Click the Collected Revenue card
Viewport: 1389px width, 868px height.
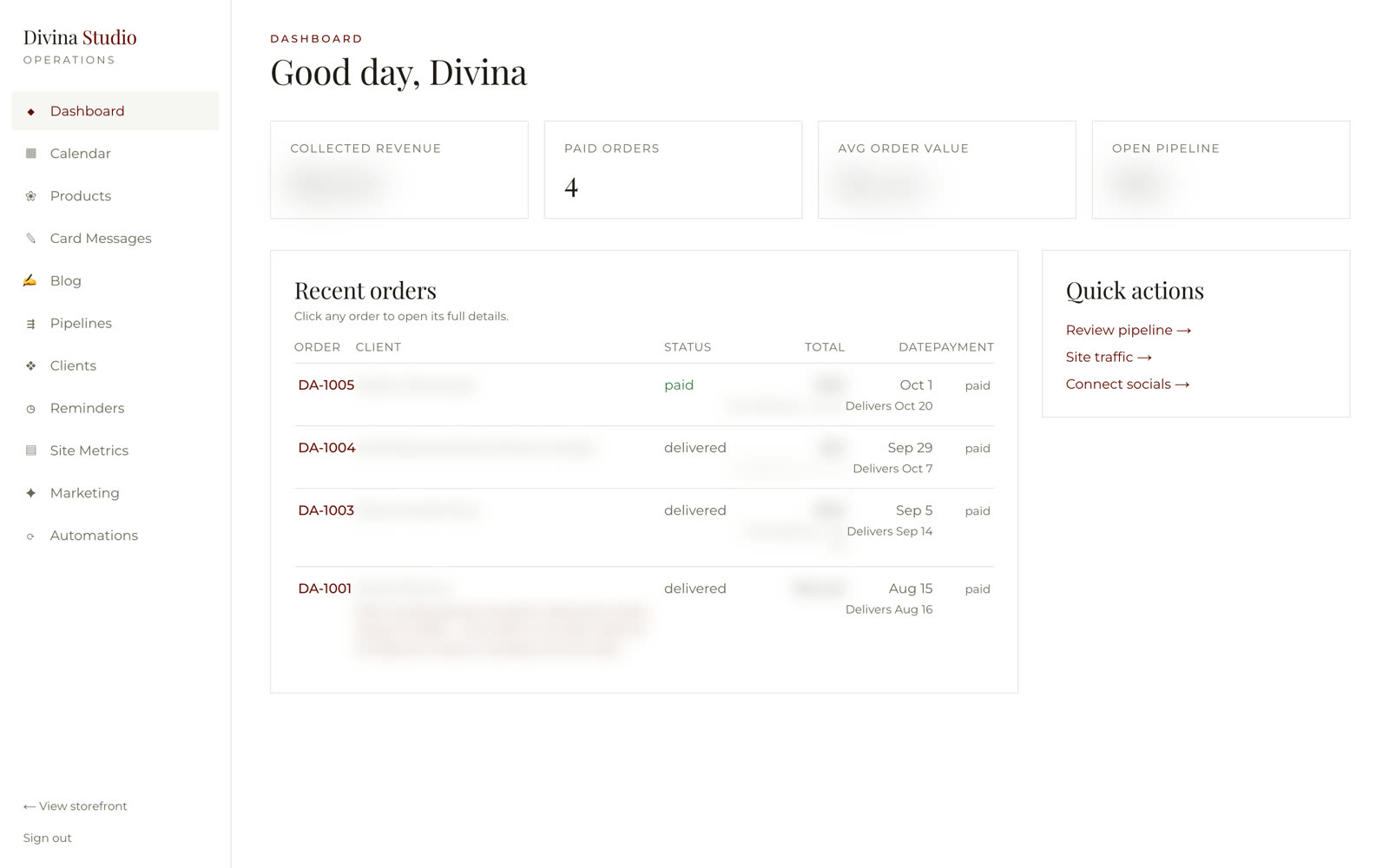point(399,170)
